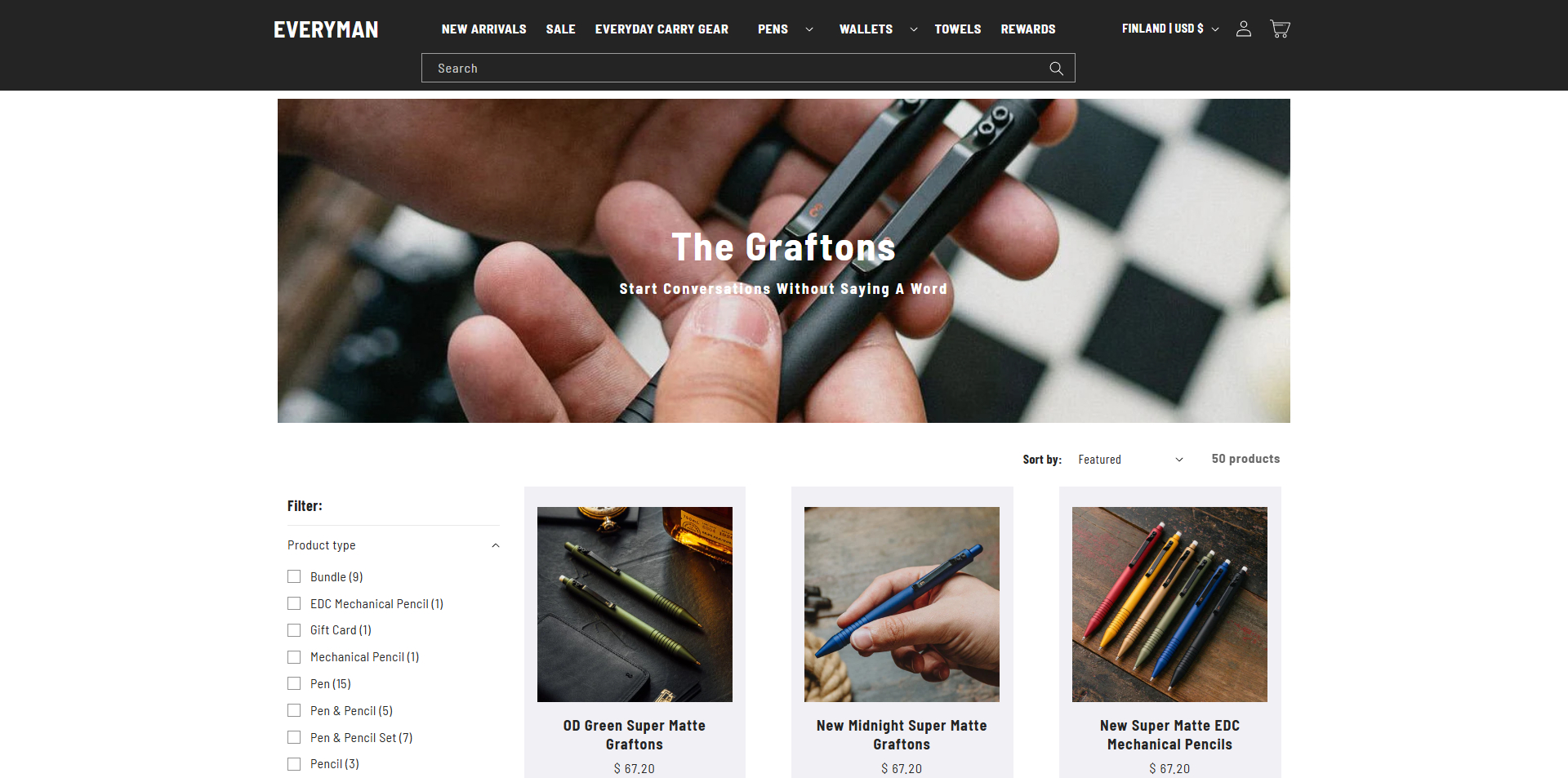Image resolution: width=1568 pixels, height=778 pixels.
Task: Enable the Gift Card filter checkbox
Action: (x=294, y=630)
